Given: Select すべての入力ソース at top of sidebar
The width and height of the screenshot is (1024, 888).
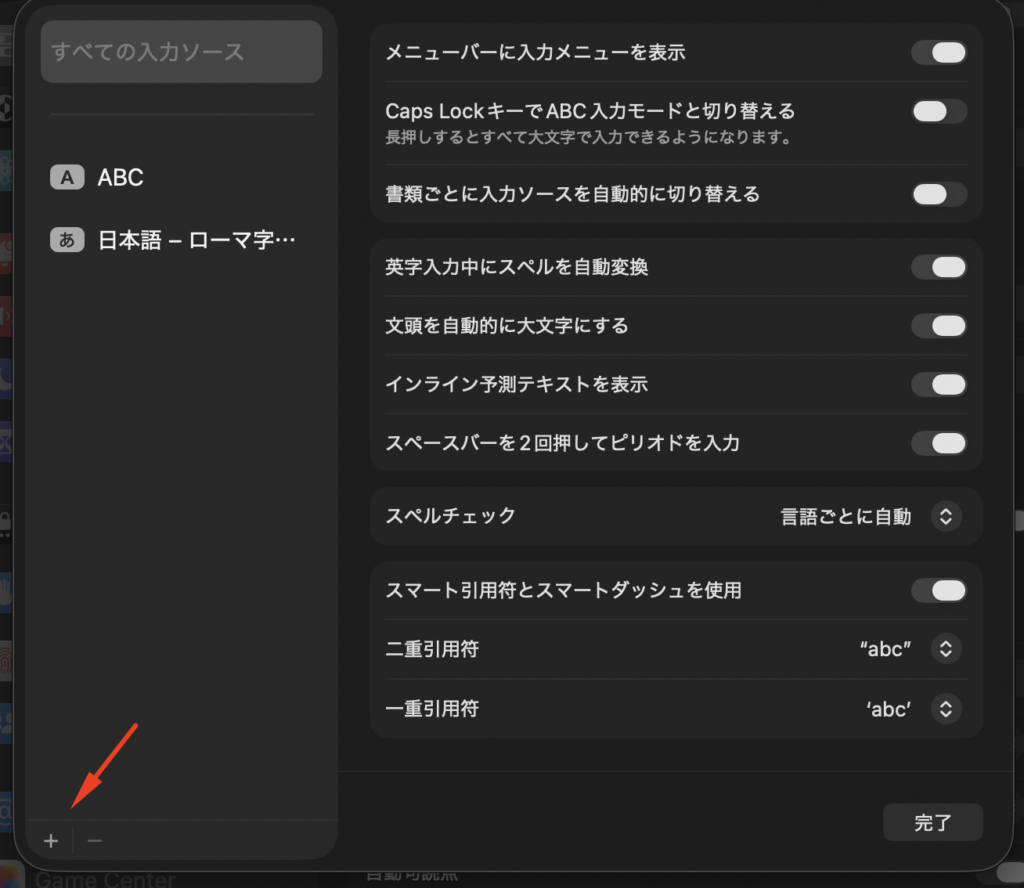Looking at the screenshot, I should [x=181, y=52].
